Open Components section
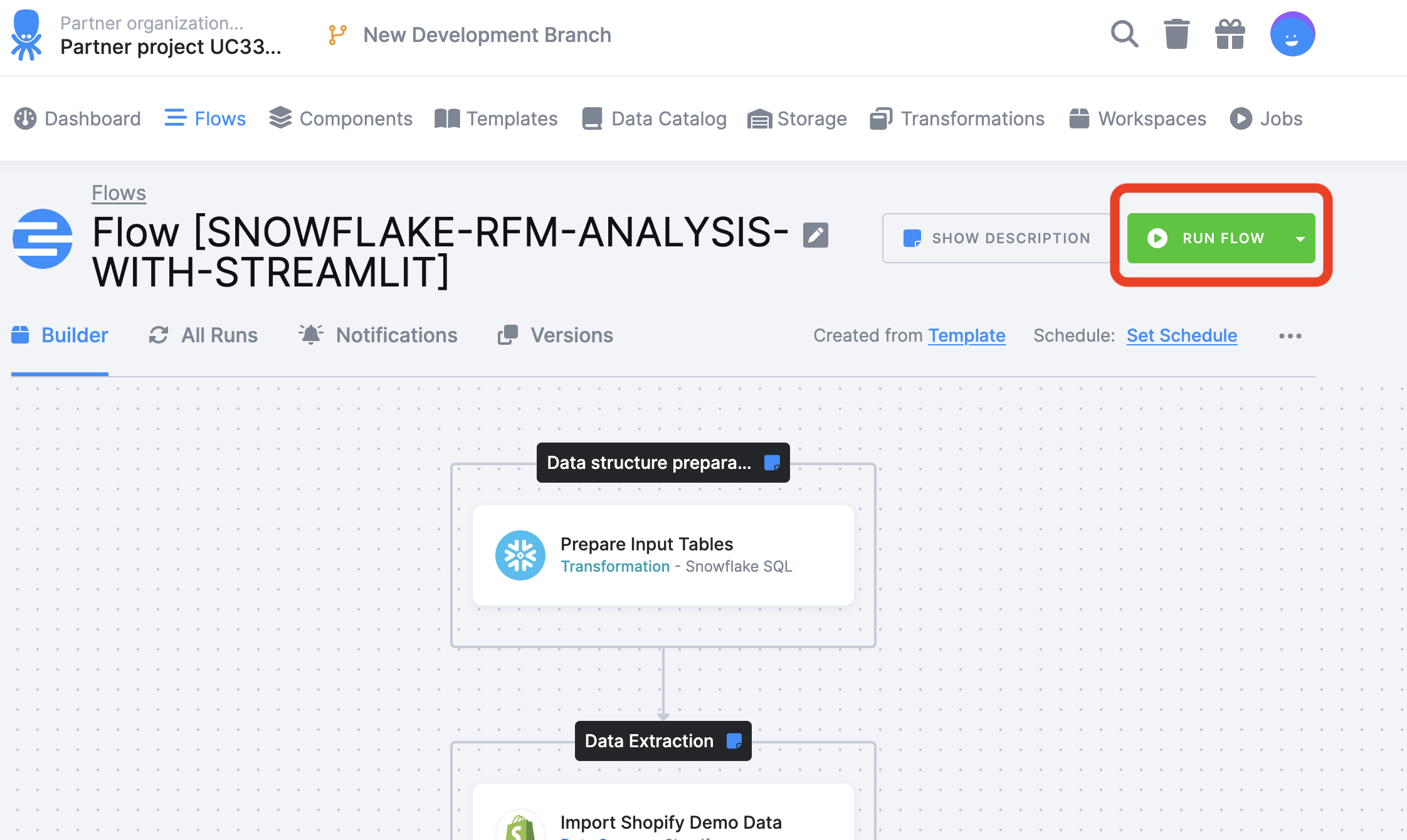Image resolution: width=1407 pixels, height=840 pixels. (x=341, y=118)
